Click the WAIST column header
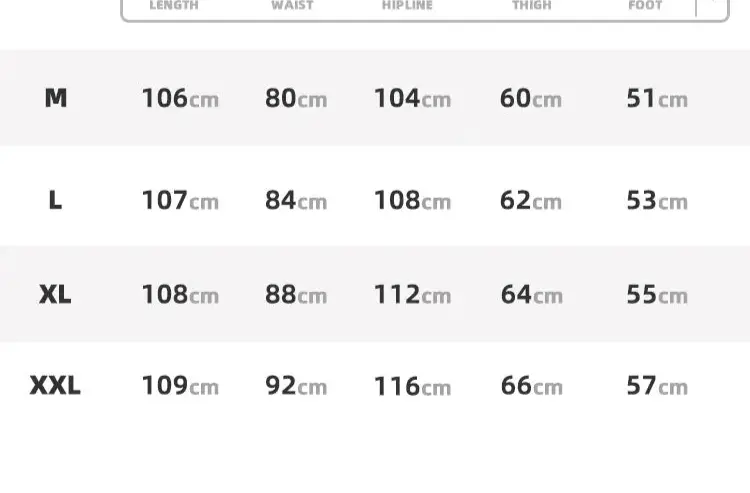Image resolution: width=750 pixels, height=493 pixels. click(x=292, y=6)
